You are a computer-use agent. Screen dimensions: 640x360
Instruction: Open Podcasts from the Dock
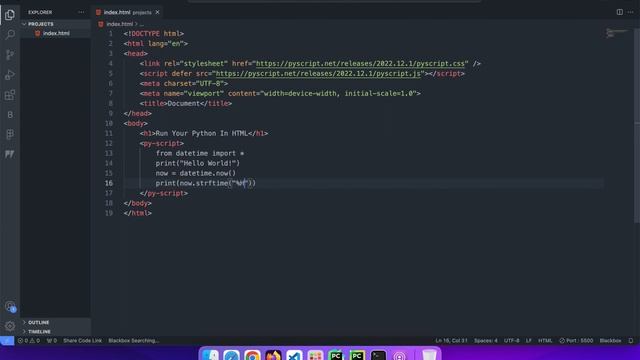[x=399, y=356]
